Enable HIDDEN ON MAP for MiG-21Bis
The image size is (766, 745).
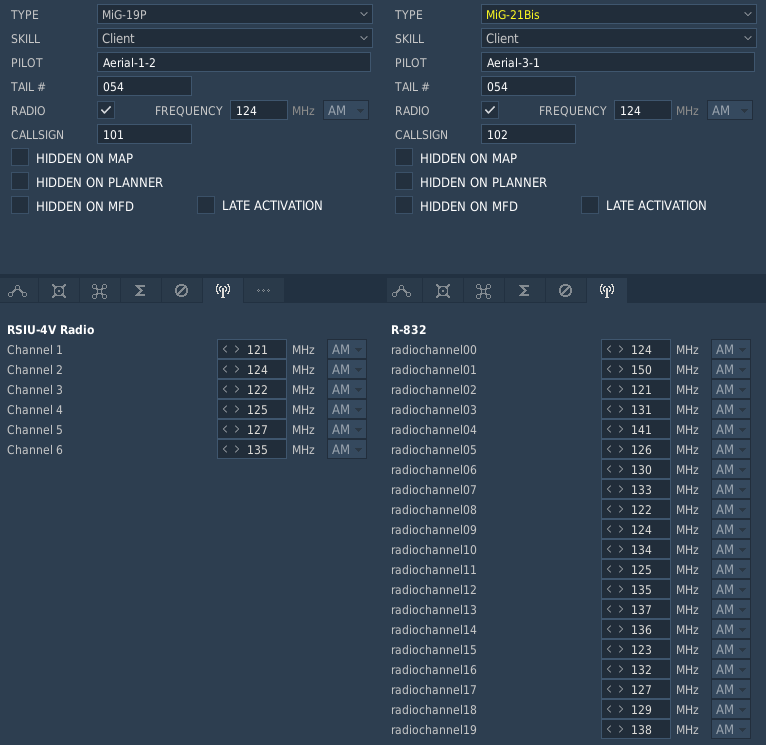point(404,158)
